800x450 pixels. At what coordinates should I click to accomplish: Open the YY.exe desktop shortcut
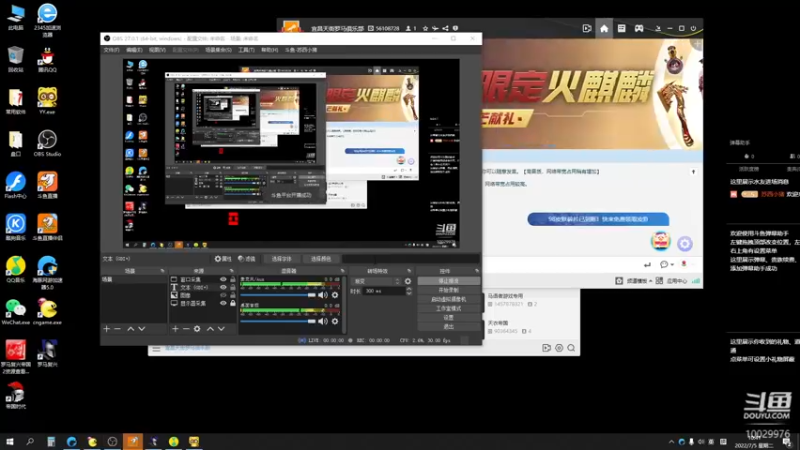pos(47,101)
